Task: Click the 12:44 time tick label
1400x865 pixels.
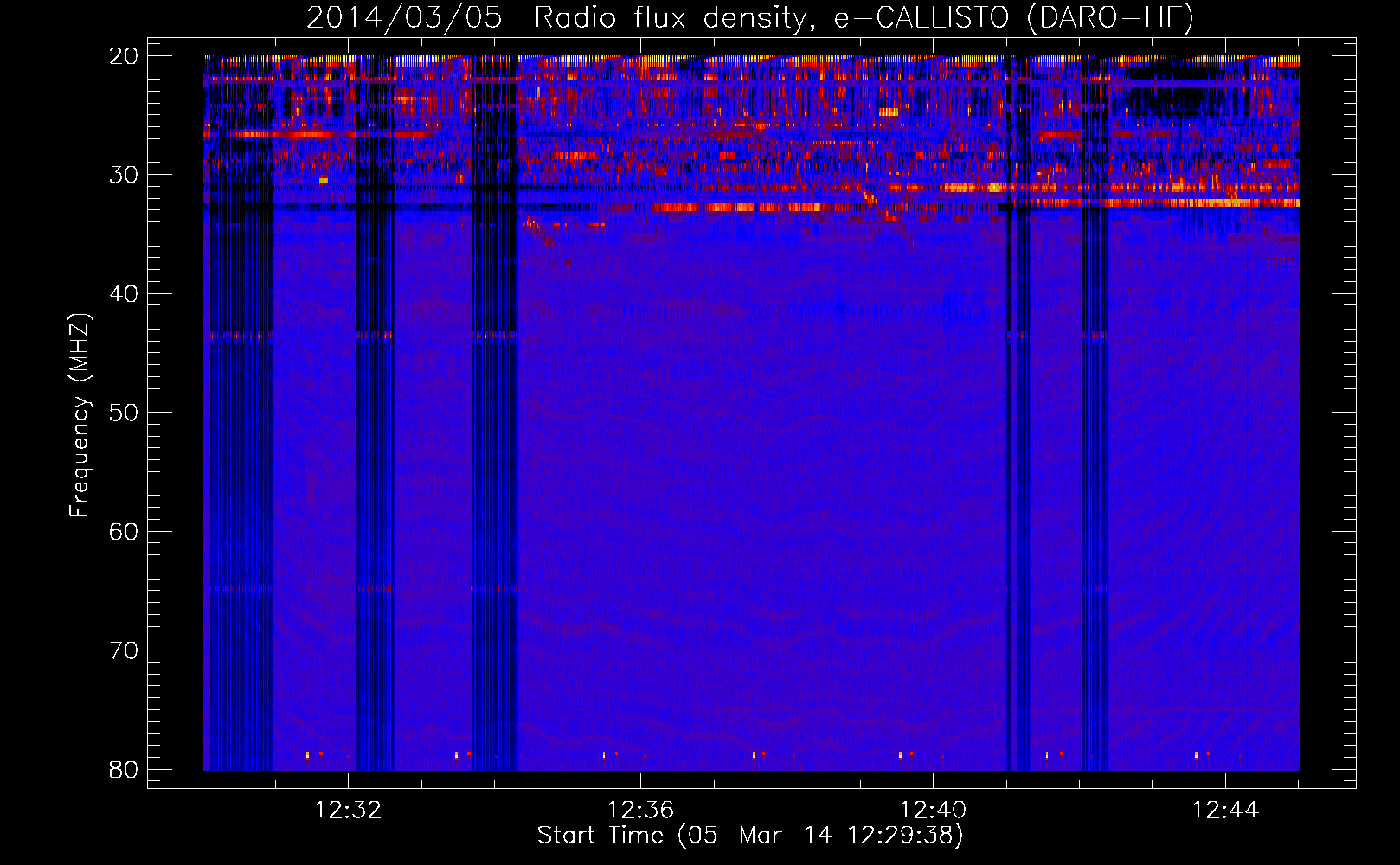Action: click(1226, 811)
